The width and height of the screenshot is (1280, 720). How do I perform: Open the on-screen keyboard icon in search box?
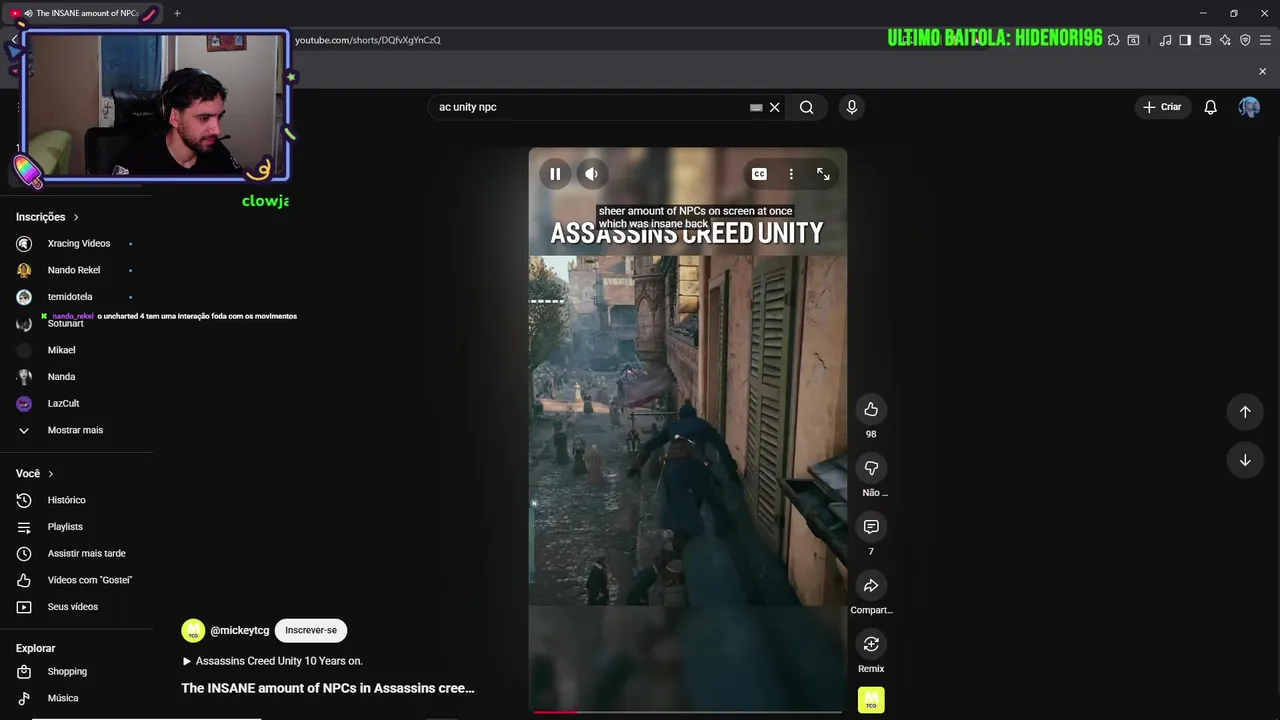[756, 107]
